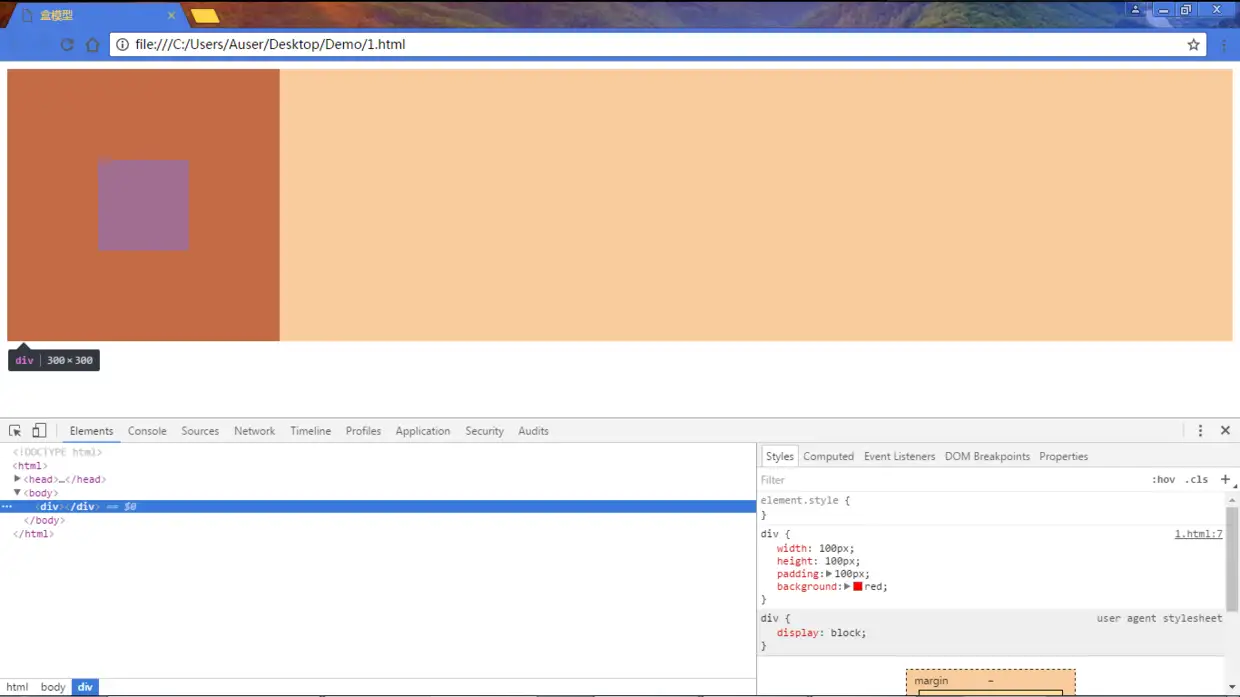Select the Properties sidebar tab

click(1063, 456)
